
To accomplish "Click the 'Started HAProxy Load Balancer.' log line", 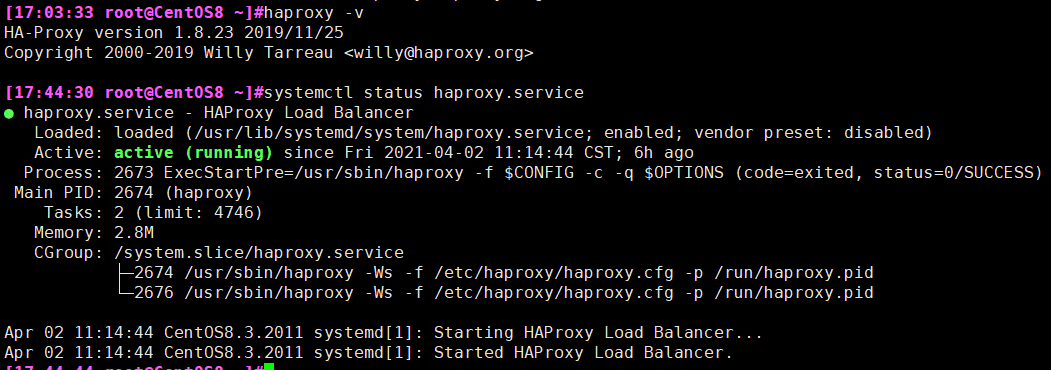I will click(369, 353).
